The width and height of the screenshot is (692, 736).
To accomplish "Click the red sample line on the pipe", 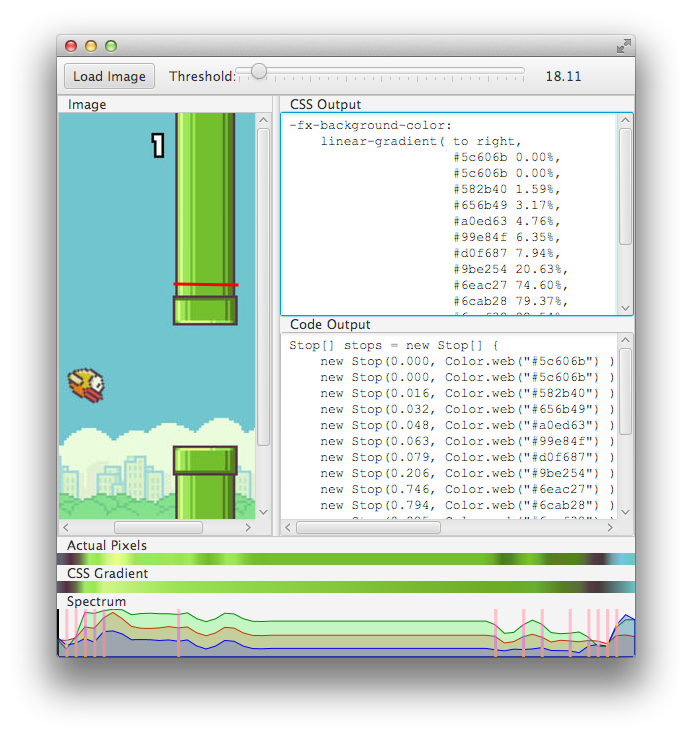I will tap(206, 284).
